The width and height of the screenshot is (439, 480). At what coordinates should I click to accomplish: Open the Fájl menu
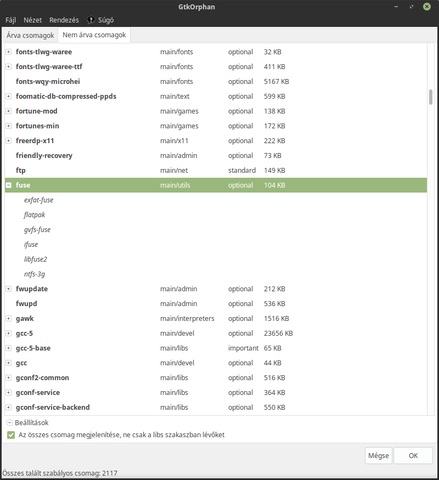click(11, 20)
